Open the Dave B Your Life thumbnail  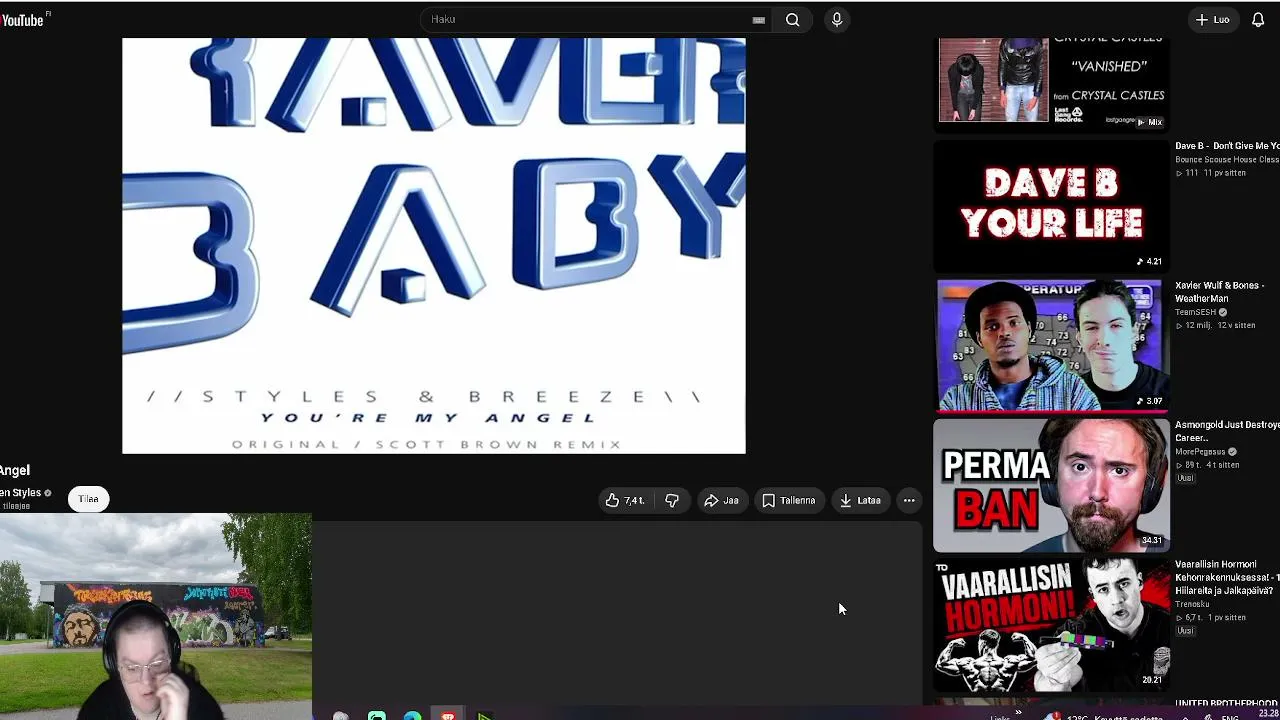click(x=1051, y=206)
